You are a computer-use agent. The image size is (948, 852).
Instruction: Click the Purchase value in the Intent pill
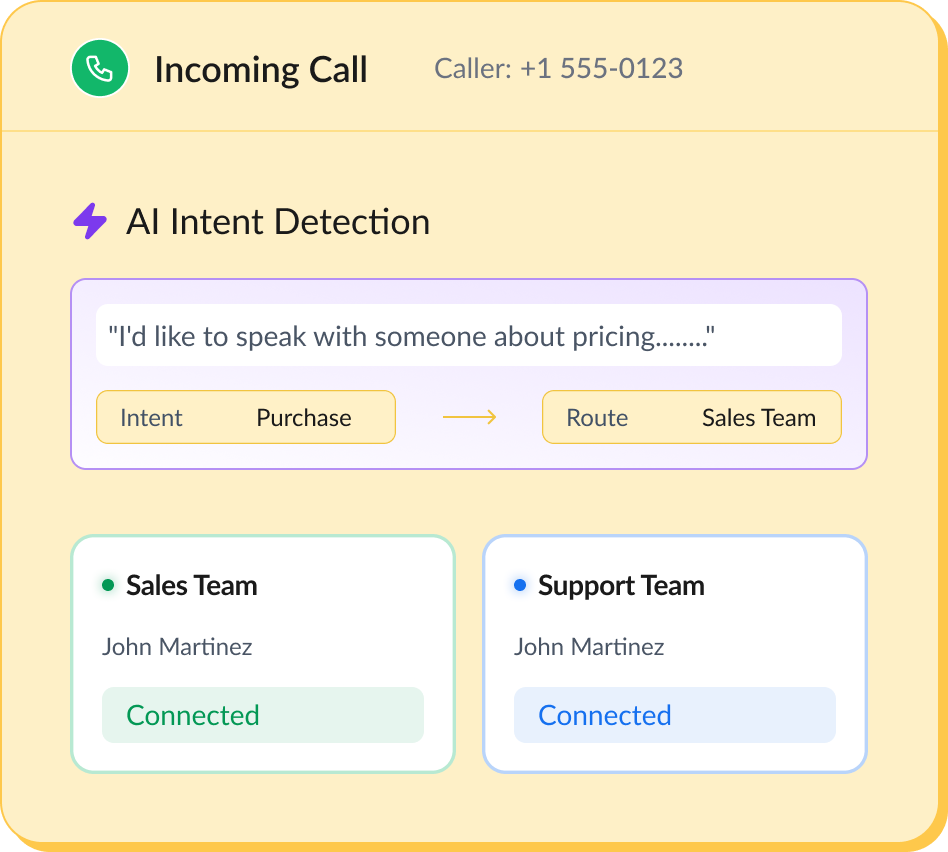(304, 418)
